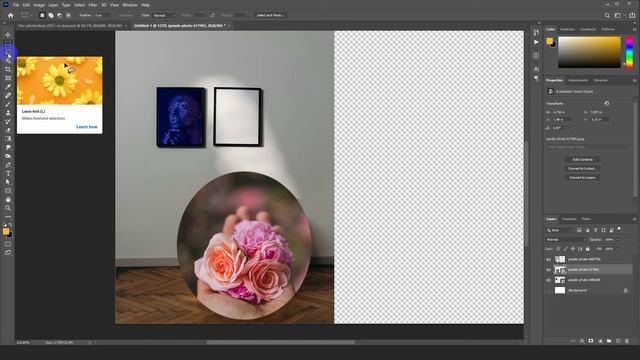Toggle Background layer visibility box
Screen dimensions: 640x360
click(549, 291)
